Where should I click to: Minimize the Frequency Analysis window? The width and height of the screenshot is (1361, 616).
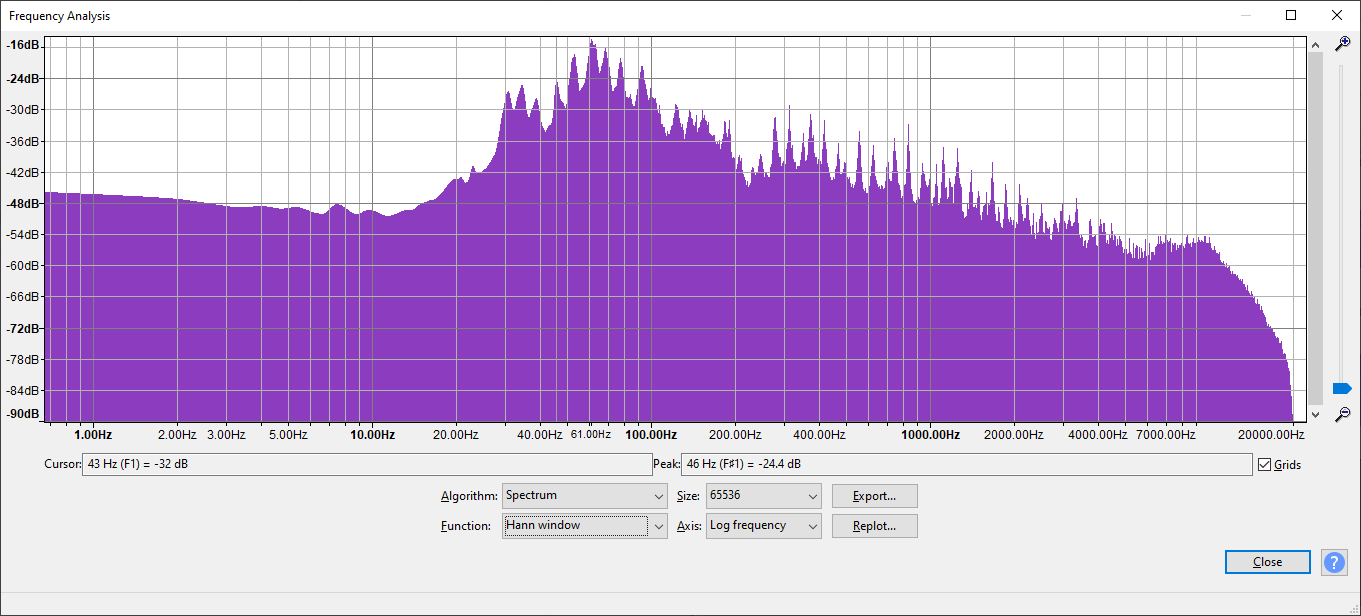click(x=1245, y=15)
